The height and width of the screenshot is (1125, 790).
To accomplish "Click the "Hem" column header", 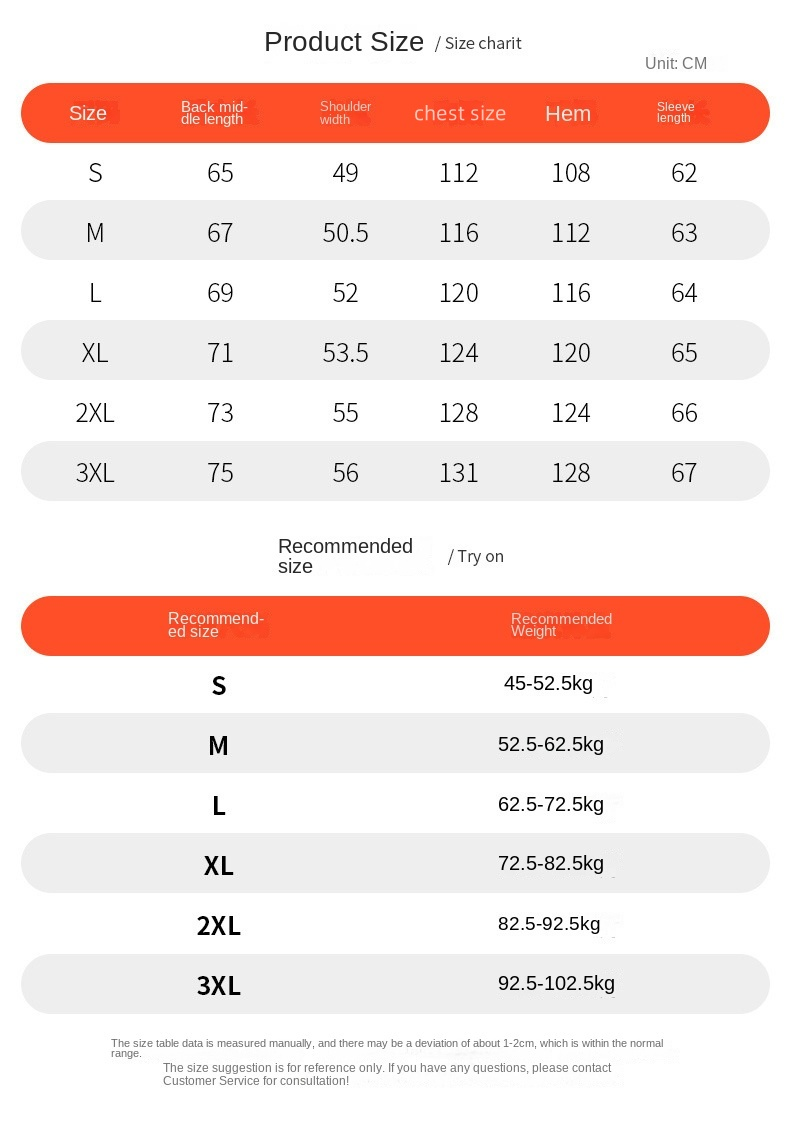I will 568,114.
